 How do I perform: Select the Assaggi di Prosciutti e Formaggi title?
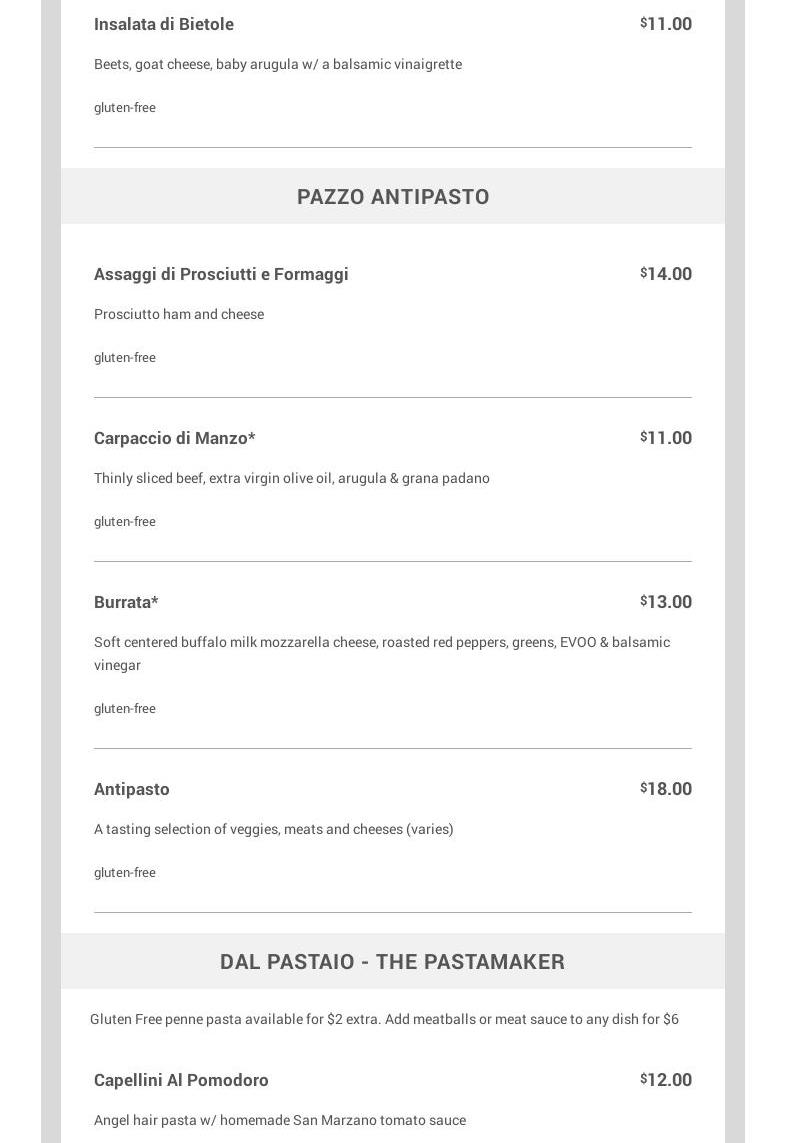point(221,274)
